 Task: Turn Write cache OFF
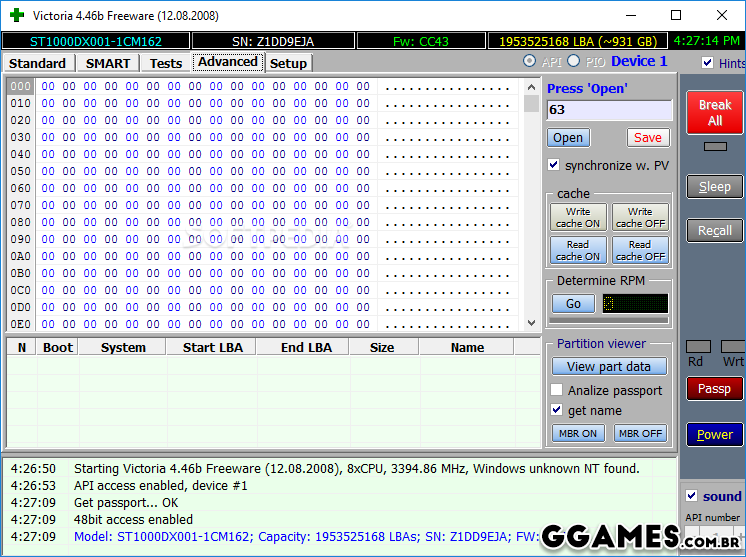[640, 218]
